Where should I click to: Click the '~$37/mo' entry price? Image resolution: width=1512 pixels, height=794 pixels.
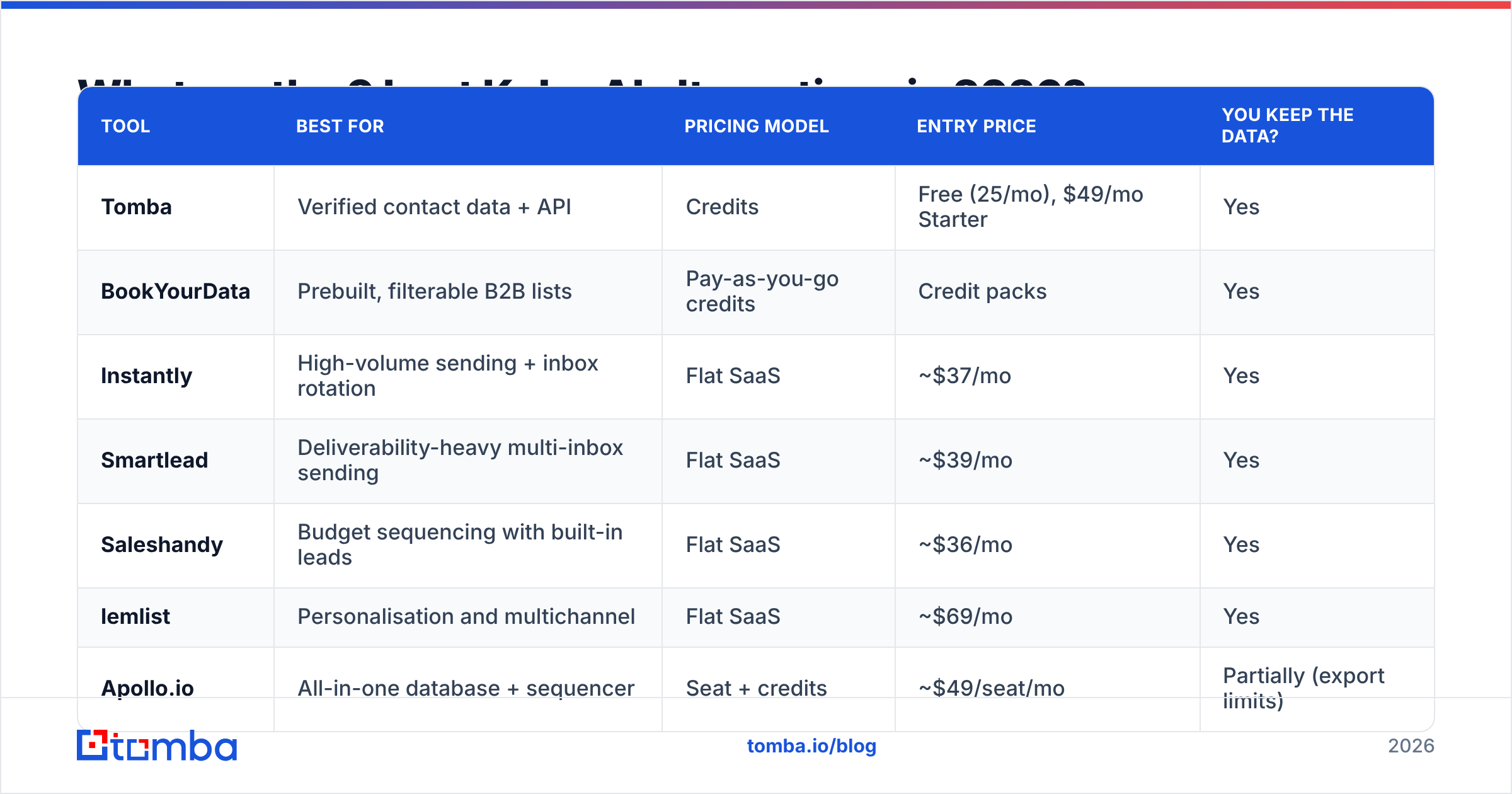pos(965,376)
